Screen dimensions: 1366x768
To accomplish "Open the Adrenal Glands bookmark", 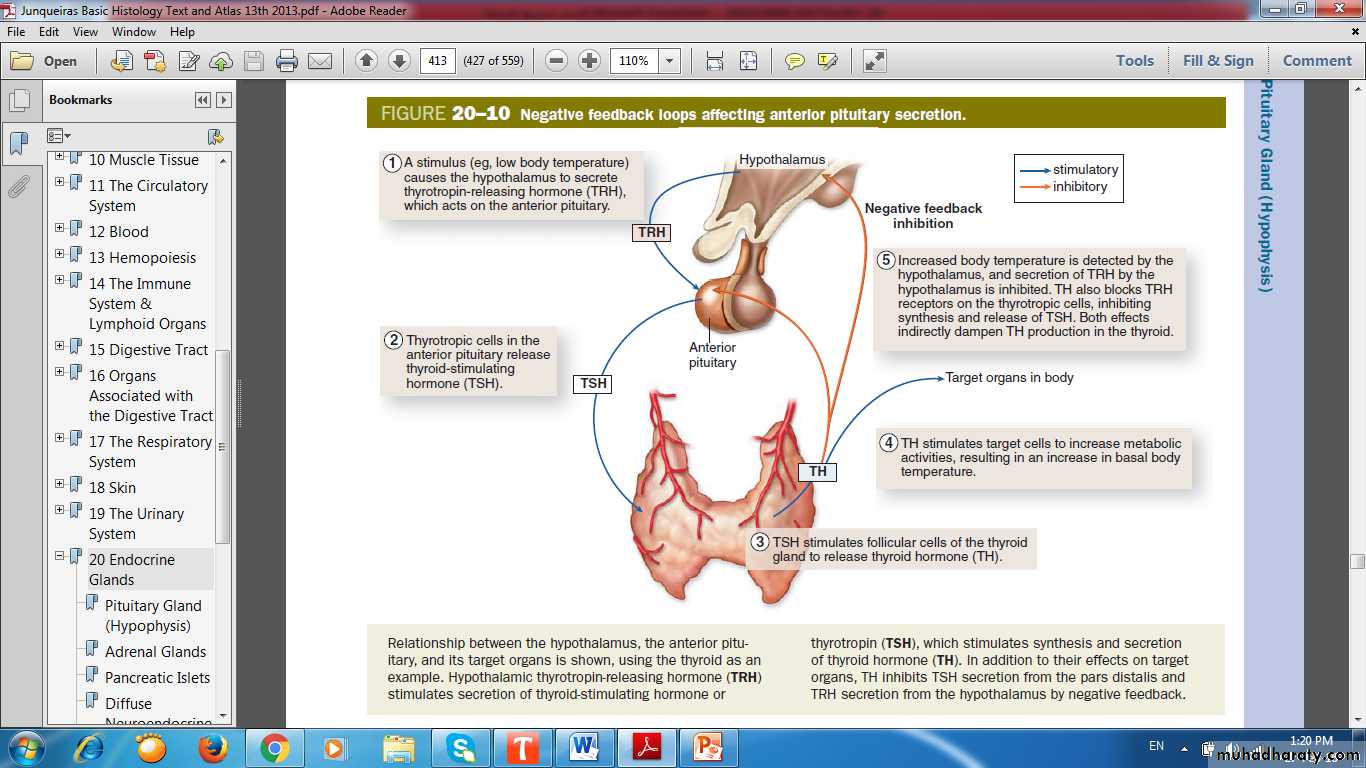I will [155, 652].
